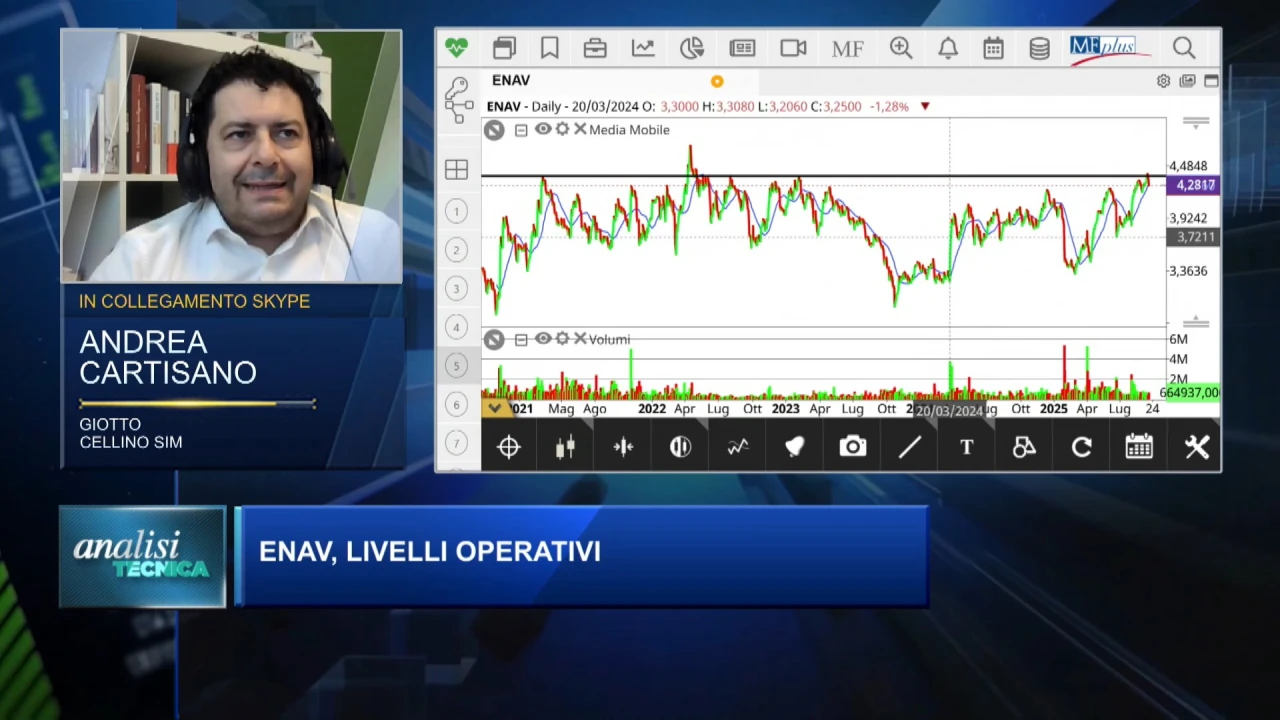
Task: Open the line chart icon in the top toolbar
Action: point(643,48)
